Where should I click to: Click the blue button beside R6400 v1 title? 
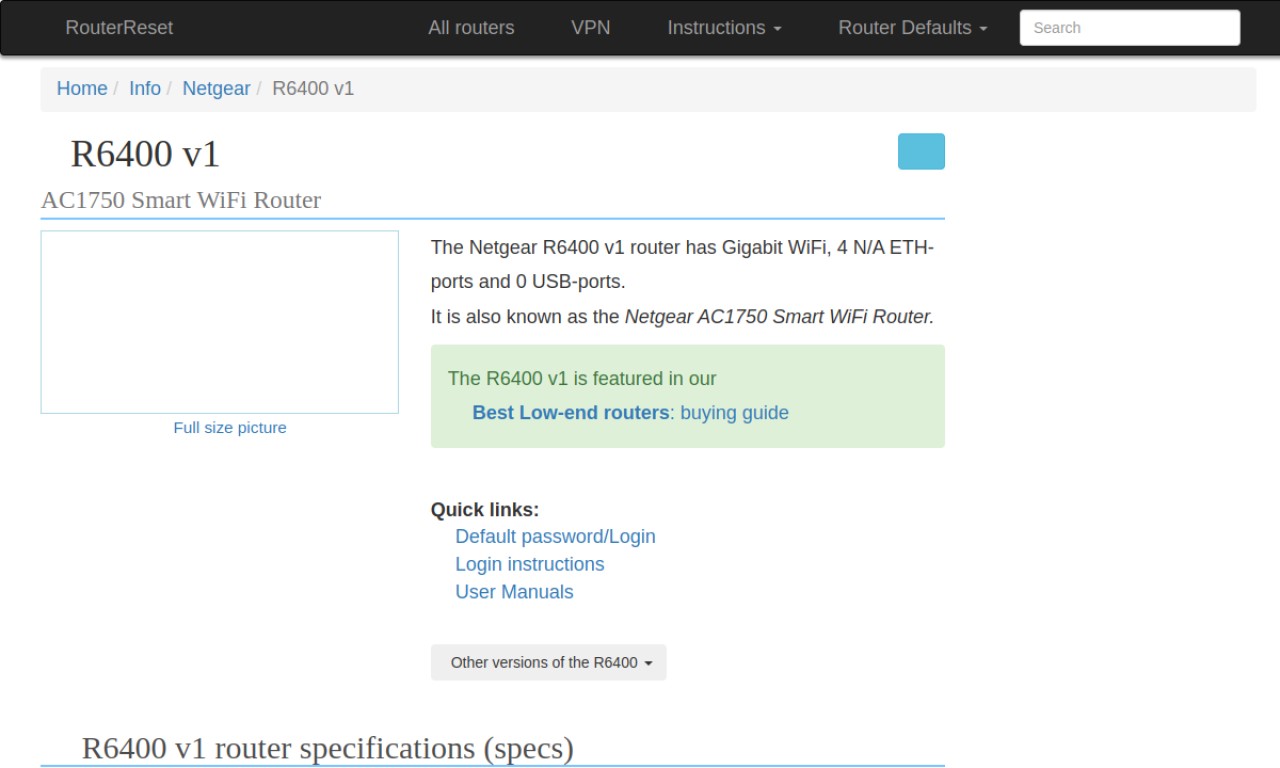tap(921, 151)
